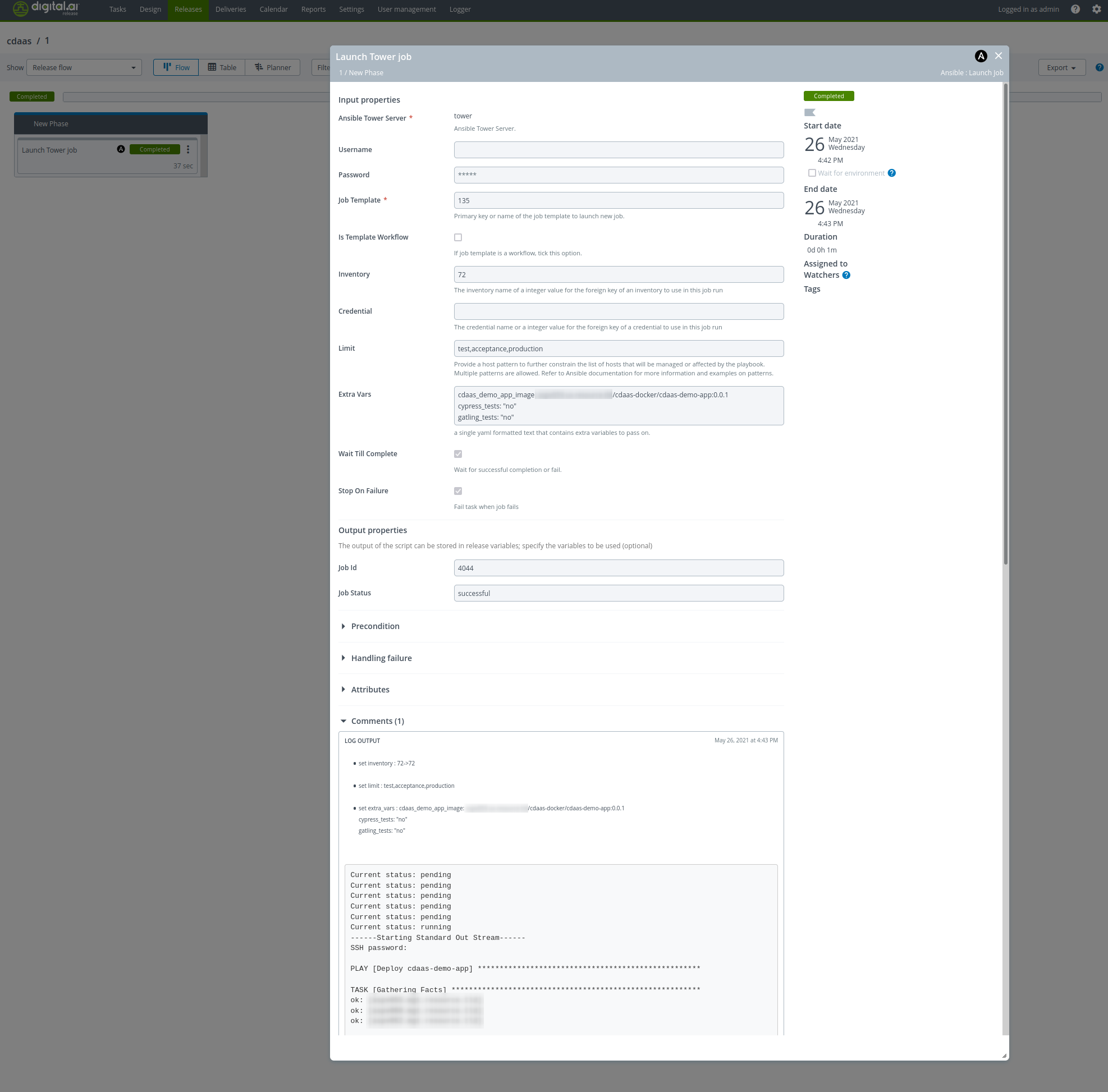1108x1092 pixels.
Task: Open settings gear icon in top bar
Action: tap(1096, 9)
